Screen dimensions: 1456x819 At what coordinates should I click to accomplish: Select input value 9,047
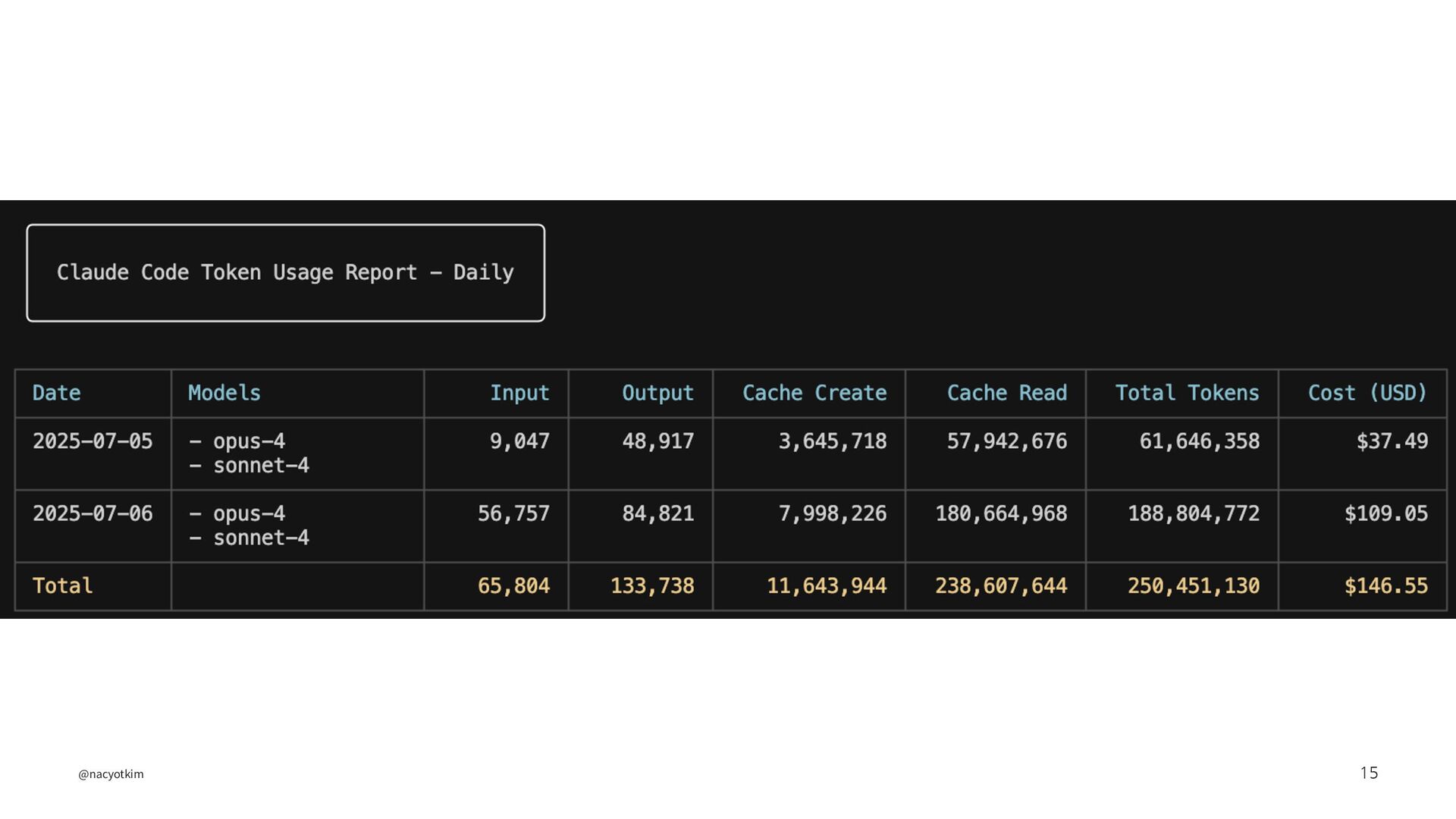519,441
